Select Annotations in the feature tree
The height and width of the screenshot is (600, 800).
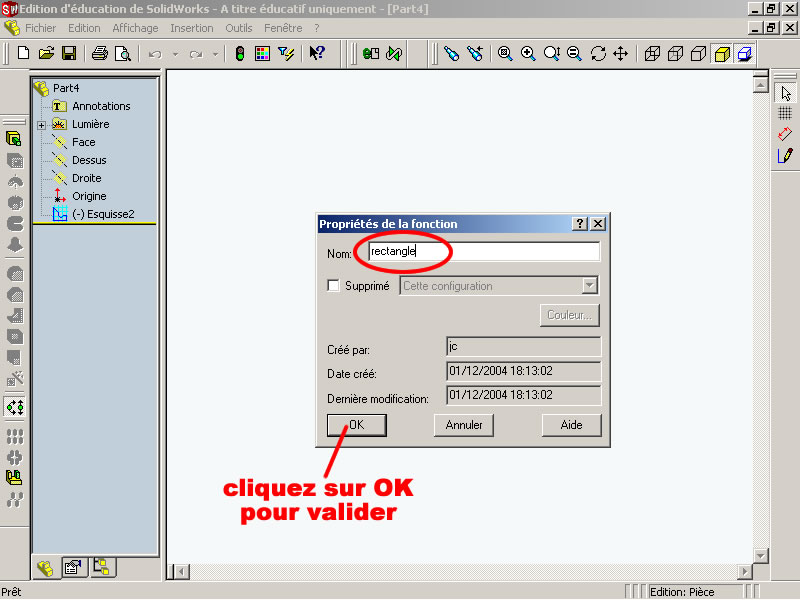coord(101,106)
